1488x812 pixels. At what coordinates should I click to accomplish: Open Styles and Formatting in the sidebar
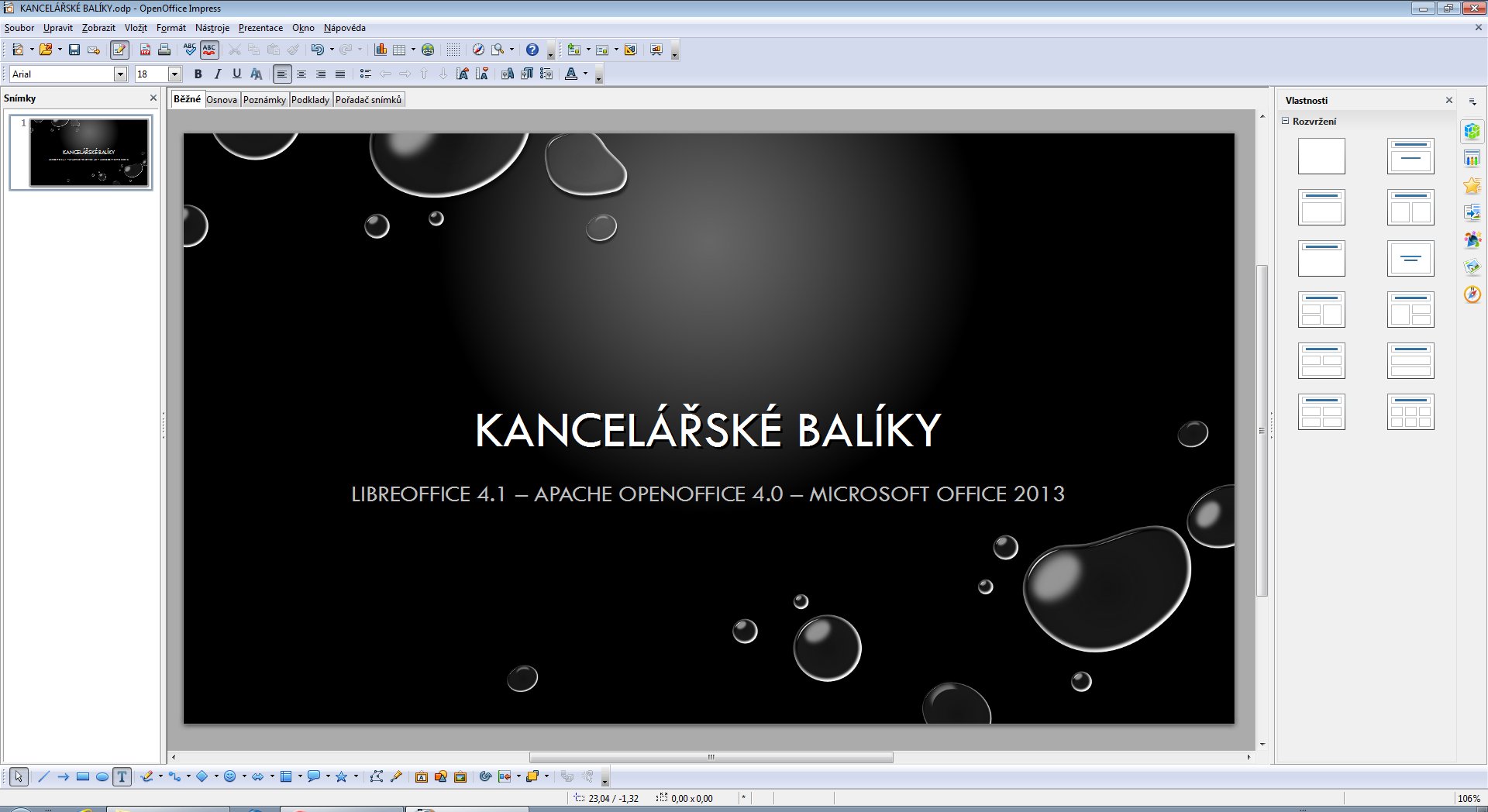(x=1472, y=240)
